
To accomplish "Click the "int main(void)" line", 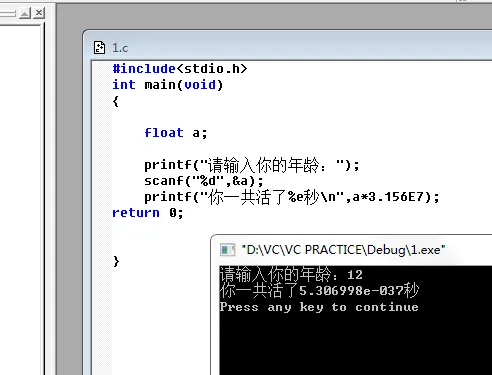I will [x=167, y=85].
